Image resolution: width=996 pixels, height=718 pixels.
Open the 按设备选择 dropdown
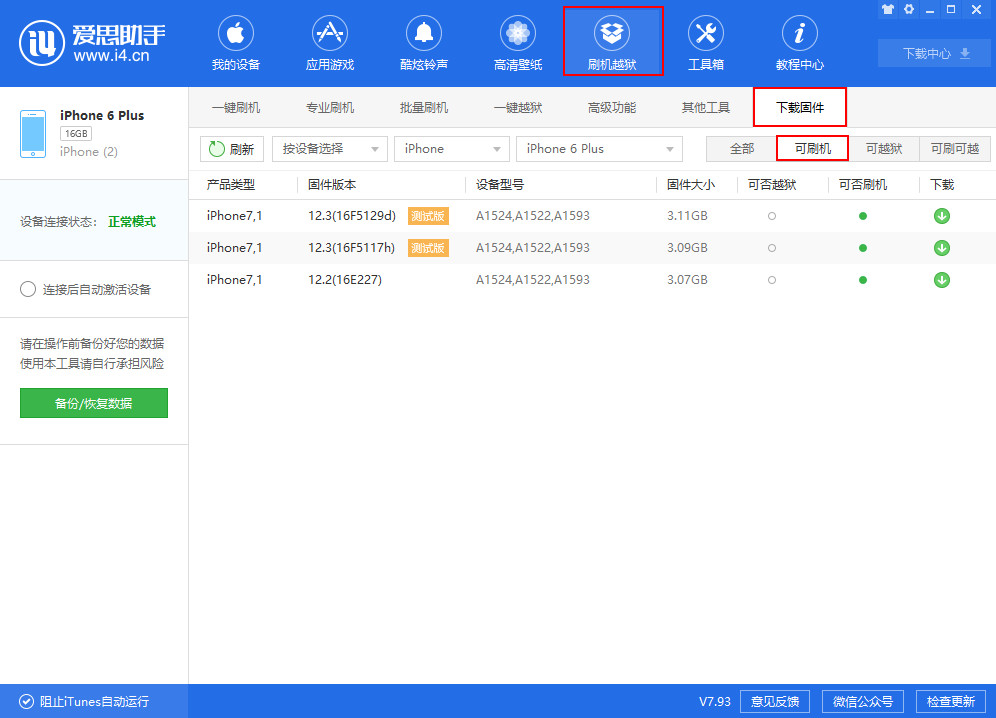330,148
